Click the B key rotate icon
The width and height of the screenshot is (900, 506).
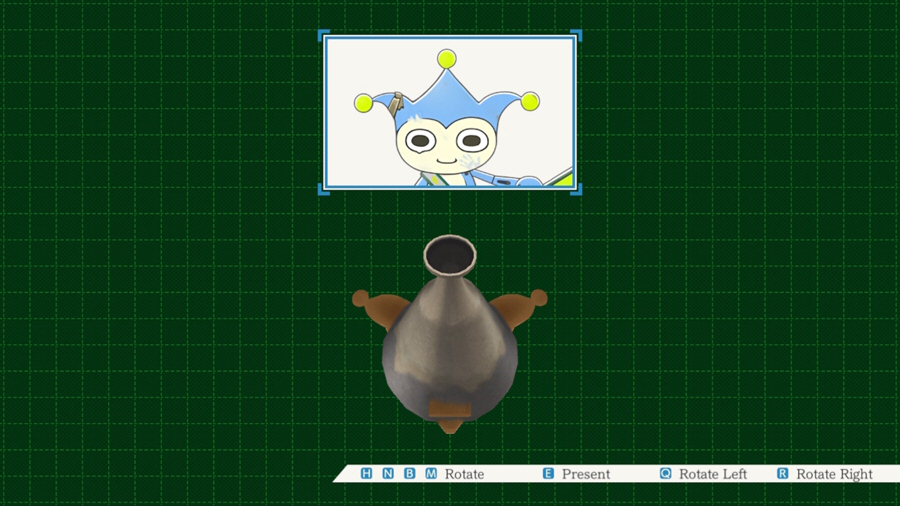(409, 473)
